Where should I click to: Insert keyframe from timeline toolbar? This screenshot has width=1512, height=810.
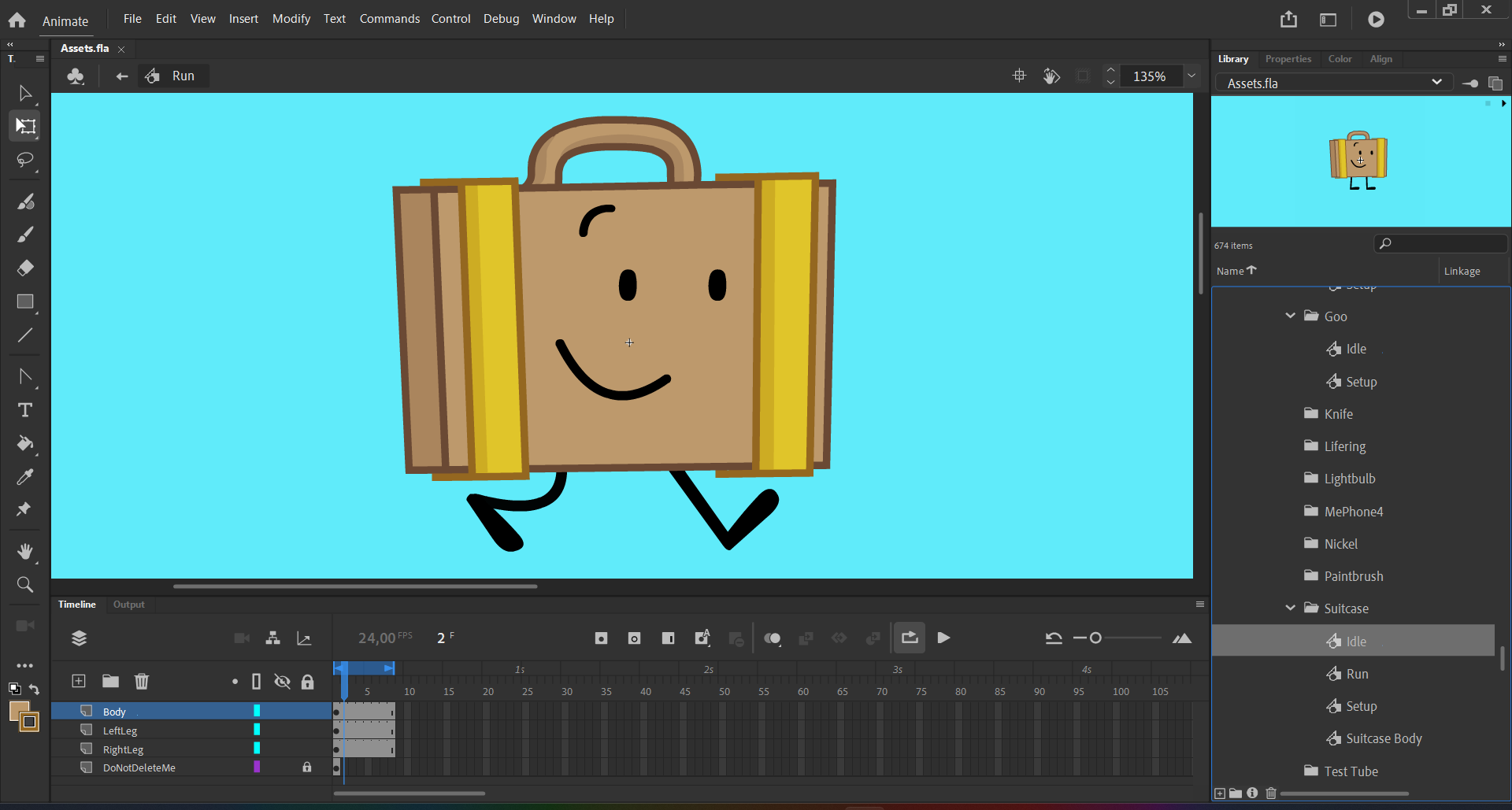(x=601, y=638)
